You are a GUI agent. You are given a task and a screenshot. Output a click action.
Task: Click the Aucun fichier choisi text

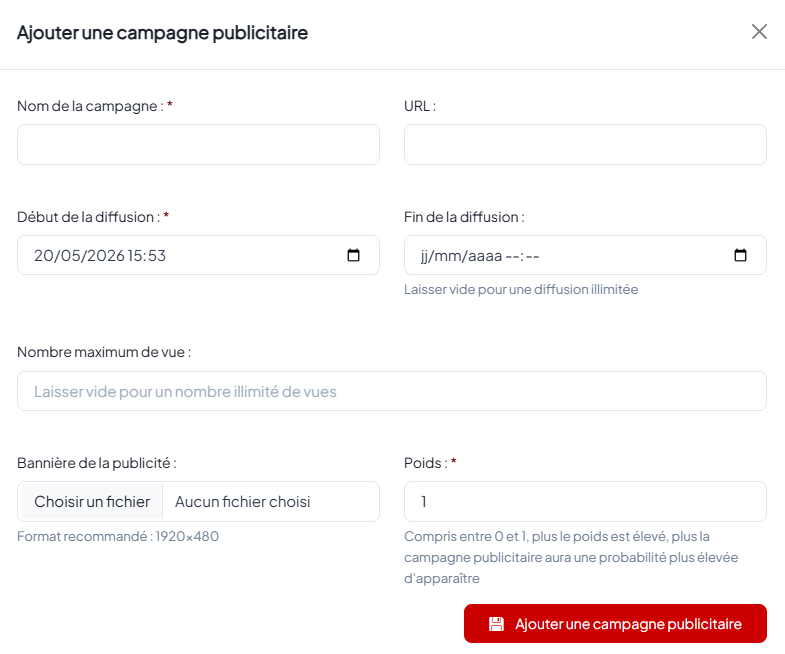[243, 502]
